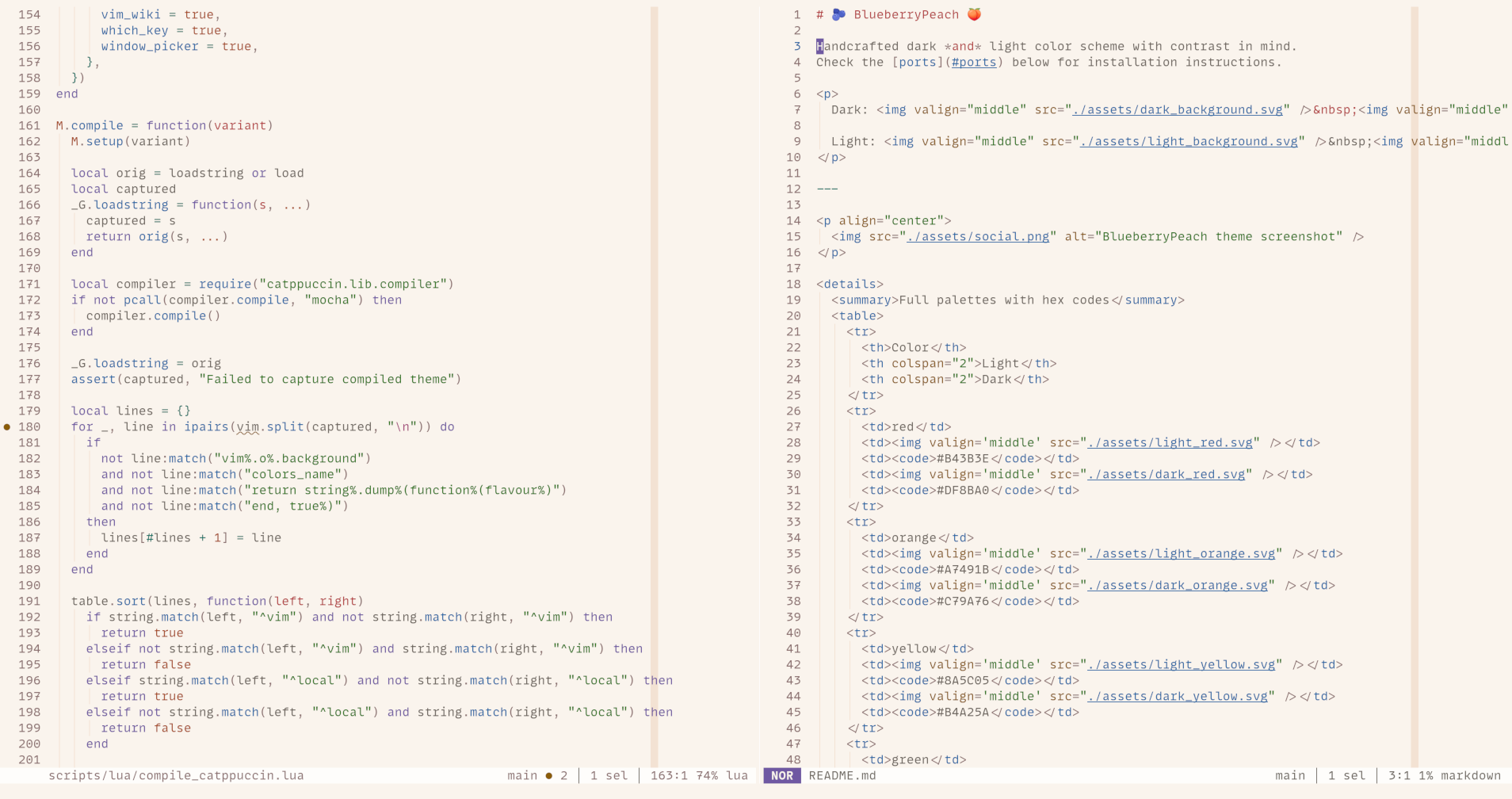Click the "Failed to capture compiled theme" string
Viewport: 1512px width, 799px height.
[x=327, y=379]
